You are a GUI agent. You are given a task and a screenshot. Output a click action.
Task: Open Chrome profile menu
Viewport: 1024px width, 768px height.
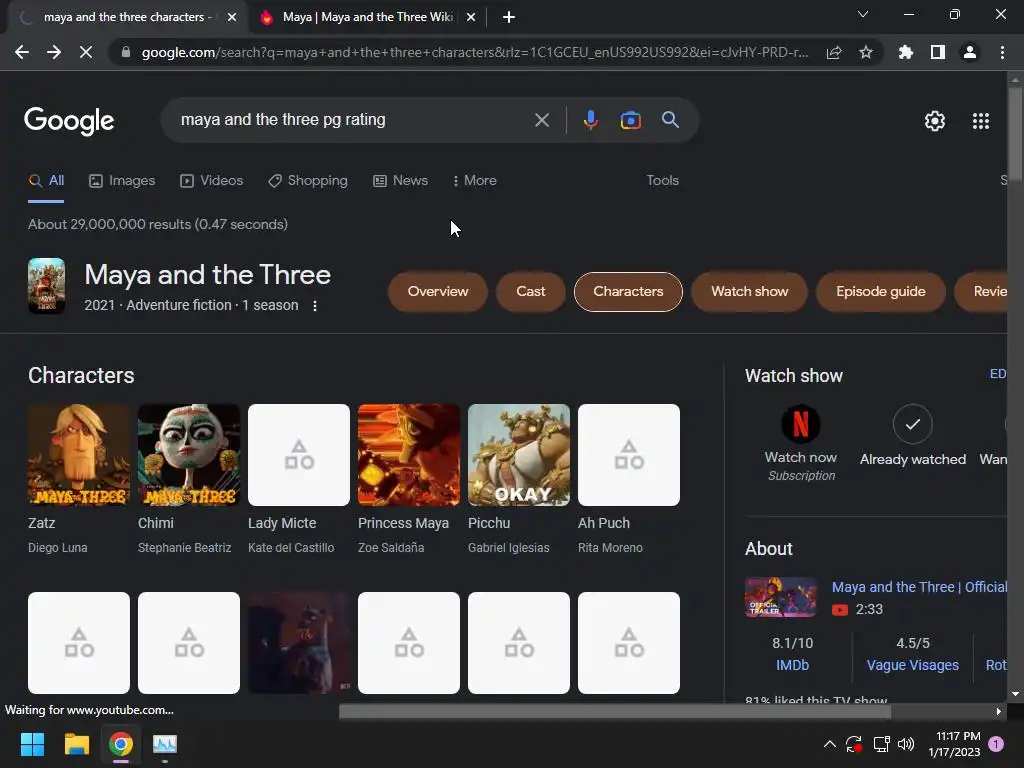[x=970, y=52]
